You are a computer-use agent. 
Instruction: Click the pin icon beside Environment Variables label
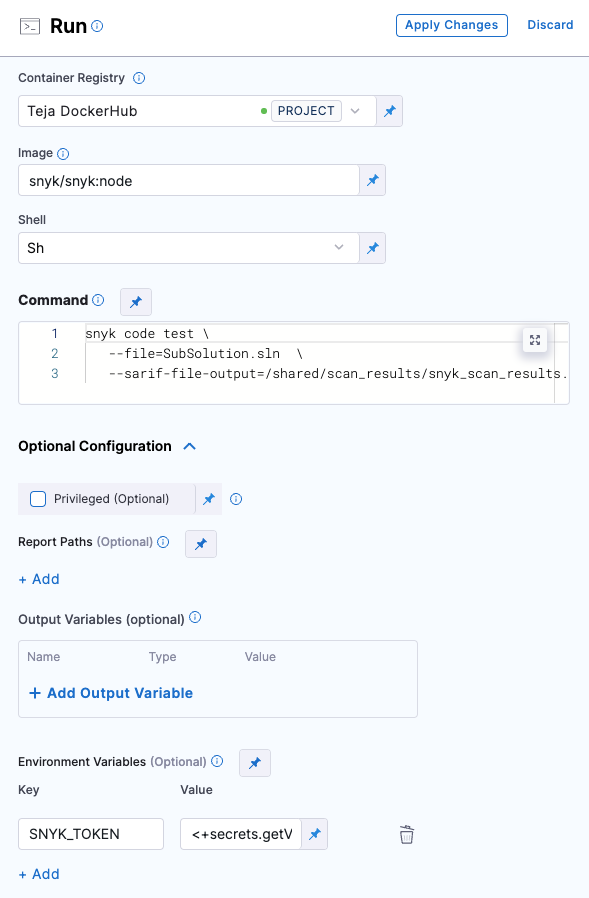[255, 763]
